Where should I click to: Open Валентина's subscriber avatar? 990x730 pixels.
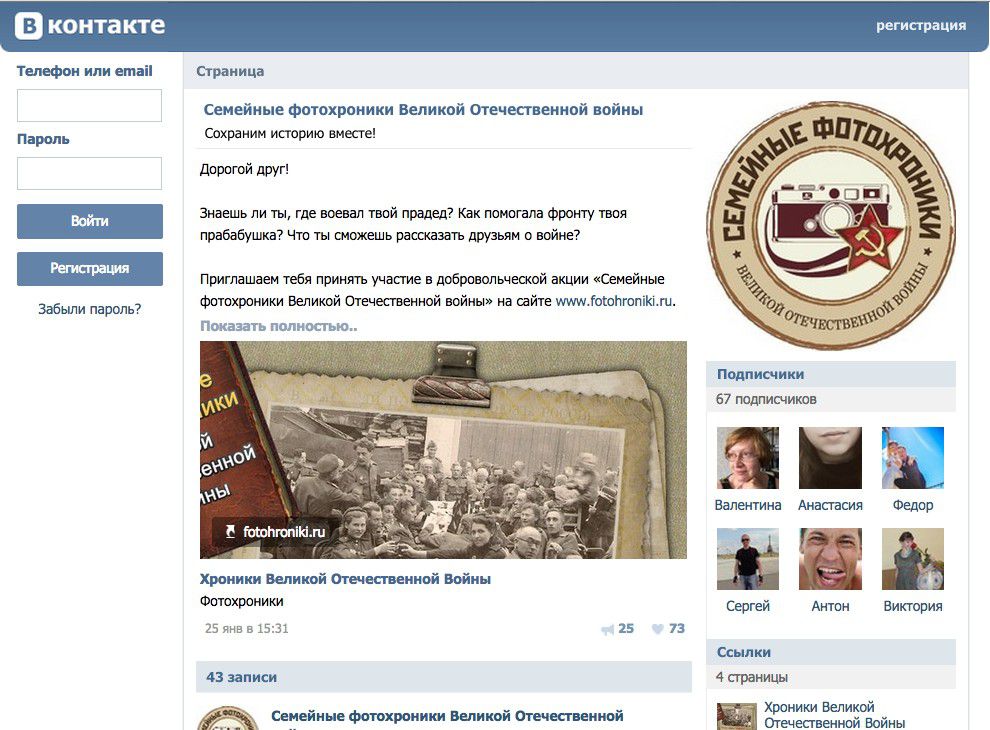(x=748, y=458)
